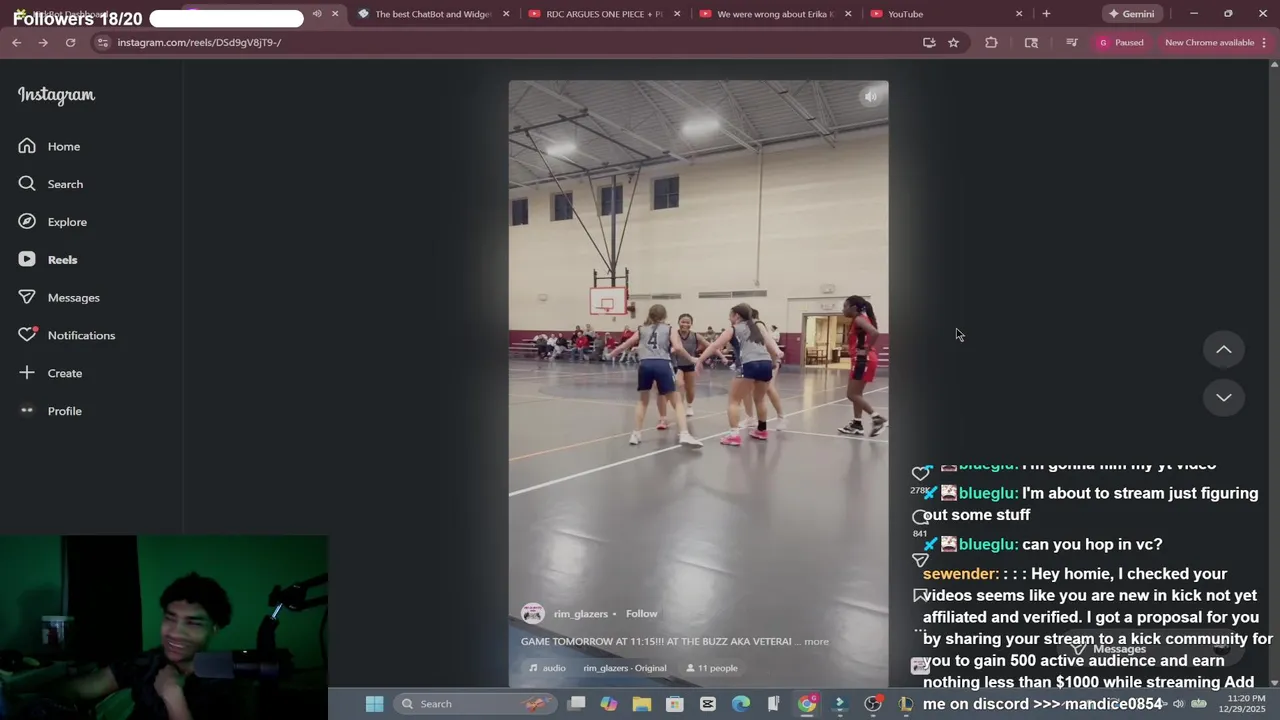
Task: Like the reel with the heart icon
Action: point(920,474)
